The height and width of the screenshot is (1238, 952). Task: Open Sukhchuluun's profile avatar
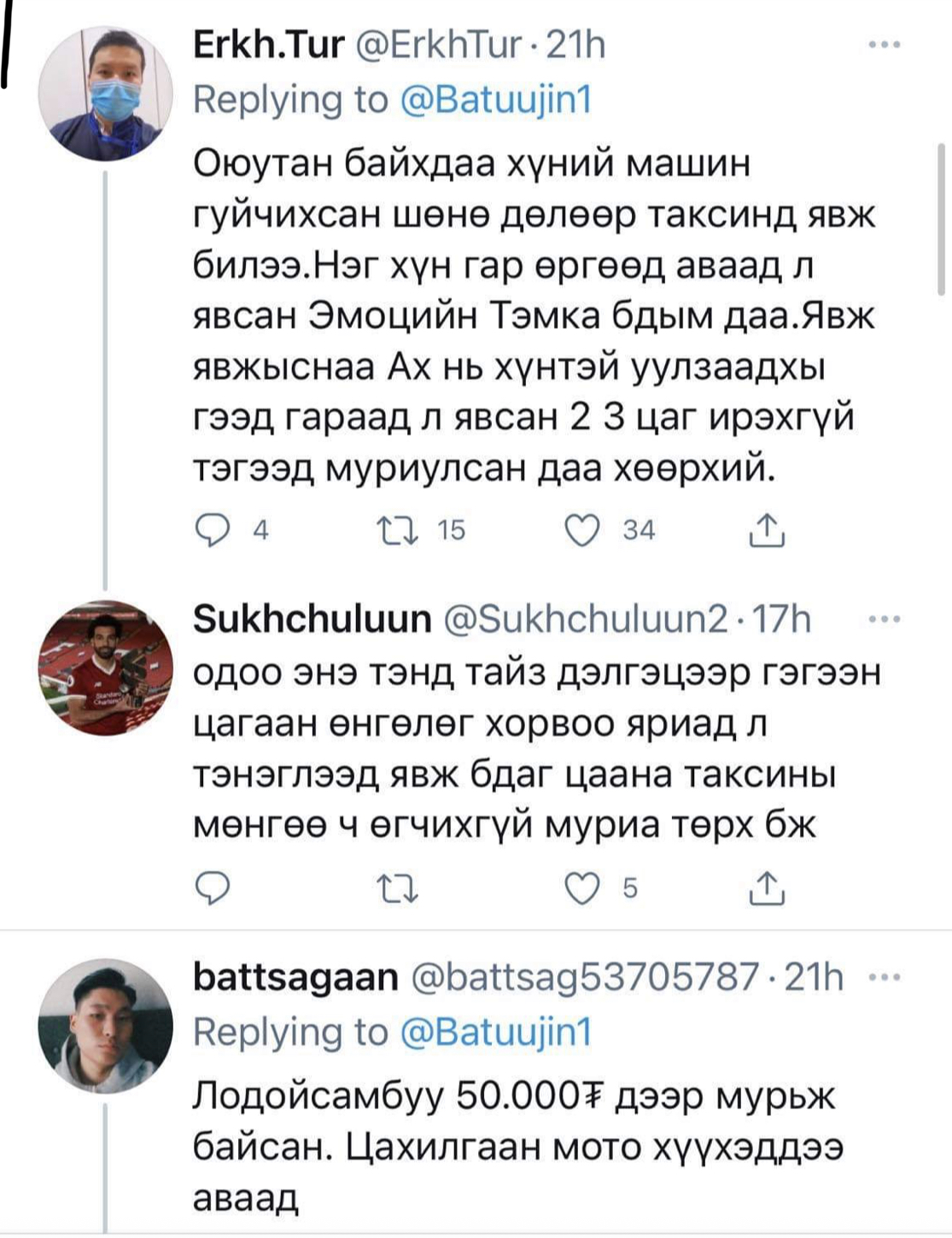click(x=106, y=668)
